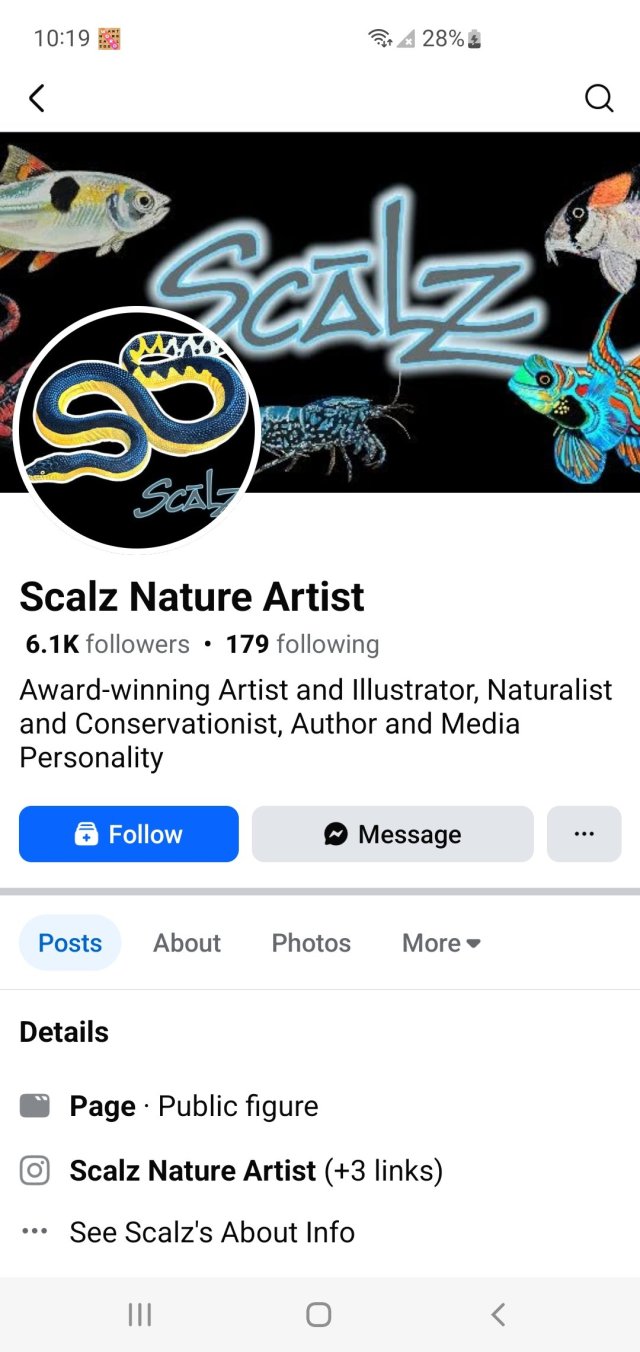This screenshot has height=1352, width=640.
Task: Open the 6.1K followers list
Action: tap(104, 644)
